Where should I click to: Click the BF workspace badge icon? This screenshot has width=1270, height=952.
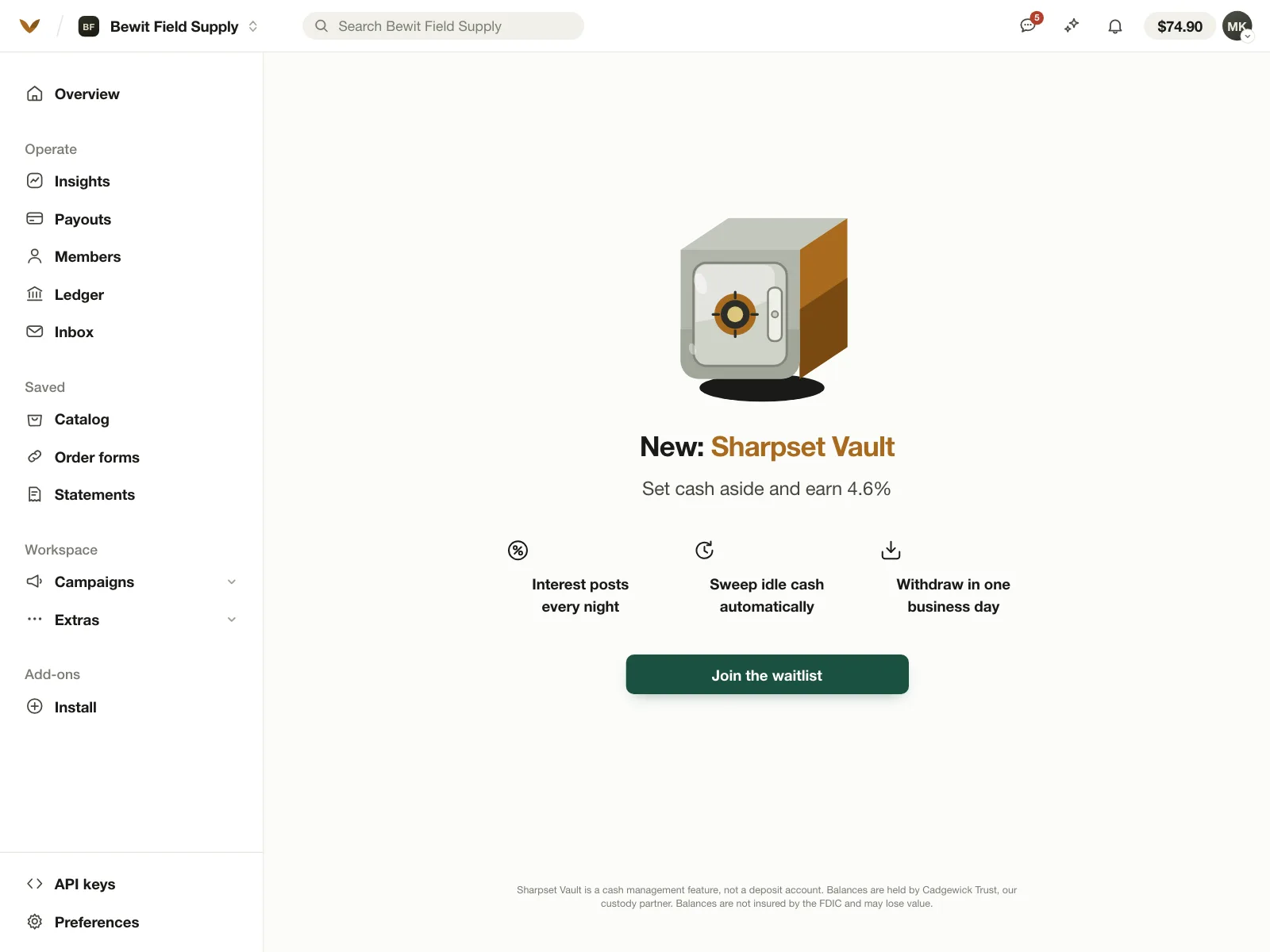89,26
